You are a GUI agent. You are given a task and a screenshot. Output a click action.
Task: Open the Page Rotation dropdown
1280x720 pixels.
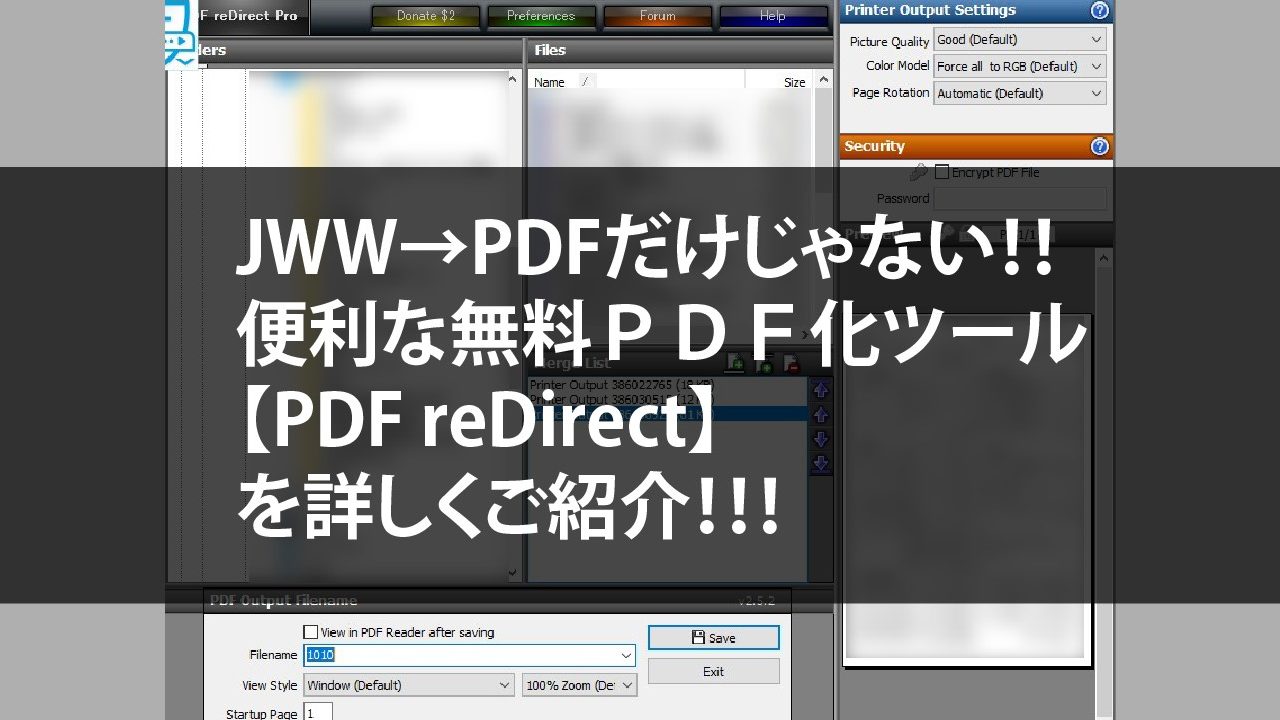coord(1020,93)
